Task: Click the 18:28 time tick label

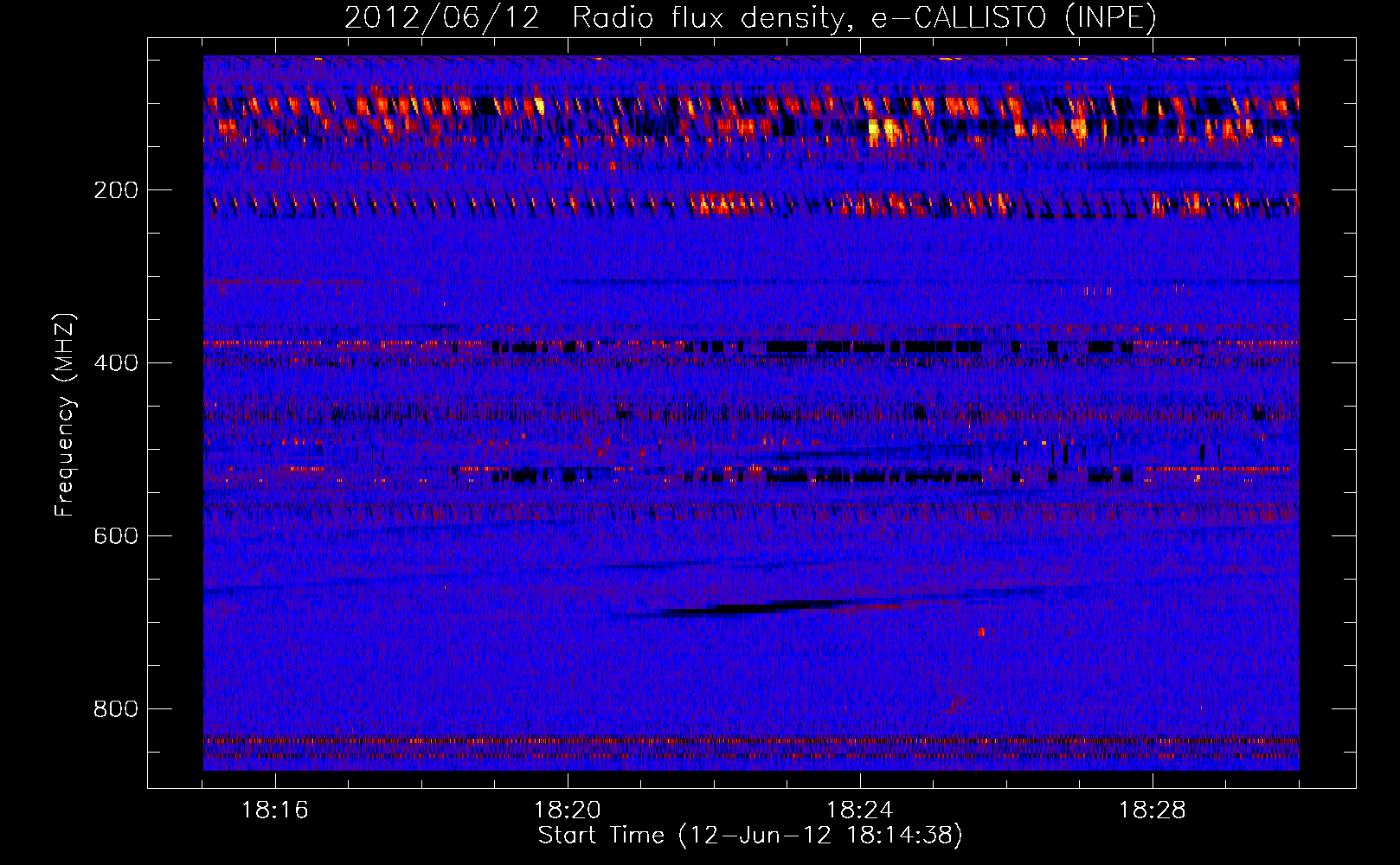Action: [1153, 811]
